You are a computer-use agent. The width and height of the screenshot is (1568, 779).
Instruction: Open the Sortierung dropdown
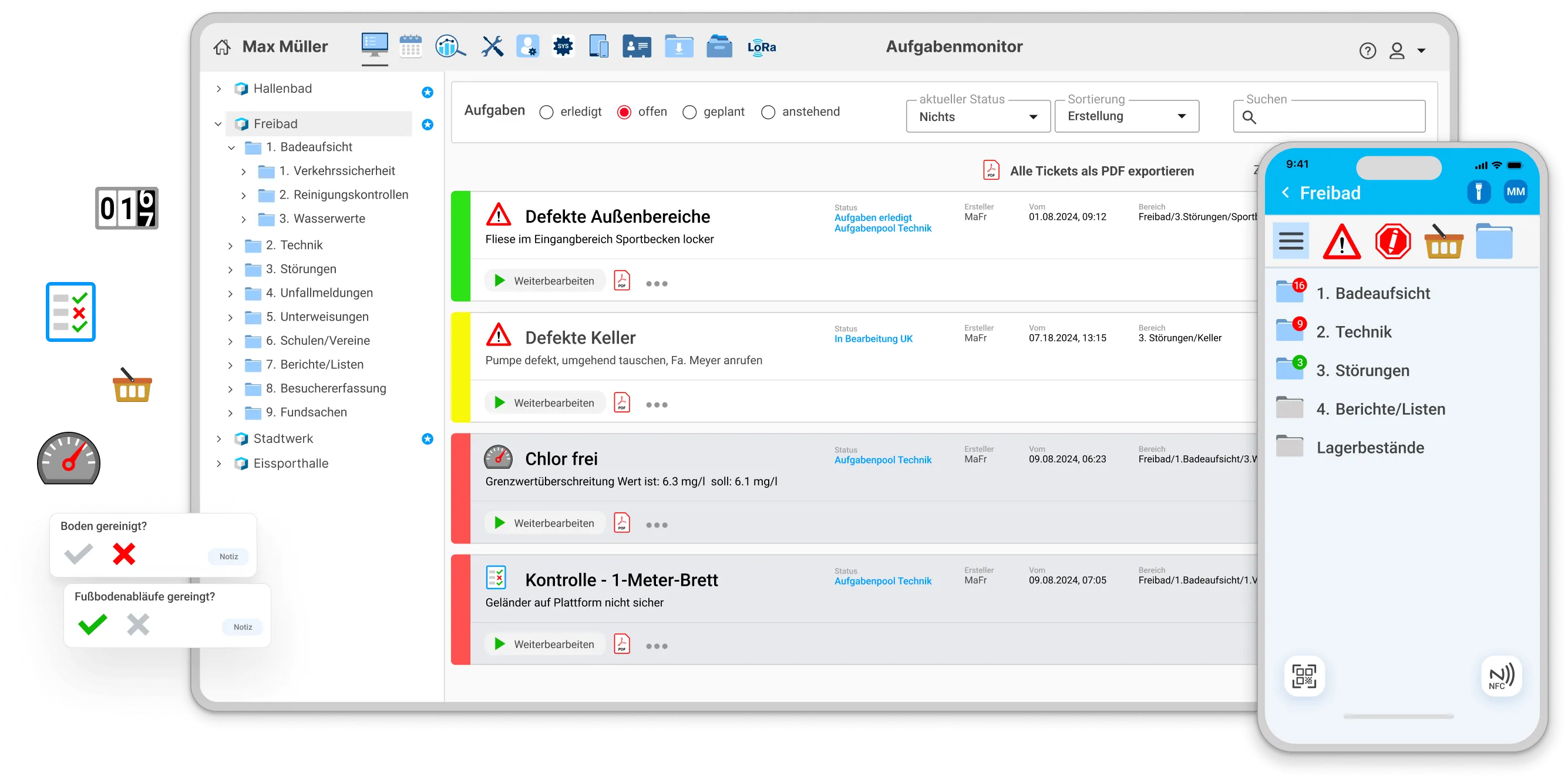(1126, 116)
